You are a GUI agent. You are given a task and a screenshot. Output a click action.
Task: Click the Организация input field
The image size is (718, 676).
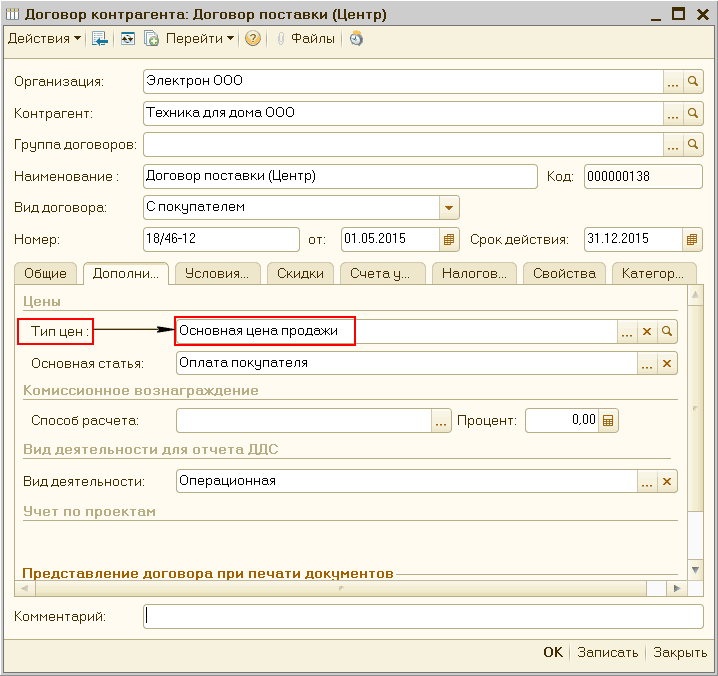(x=403, y=82)
